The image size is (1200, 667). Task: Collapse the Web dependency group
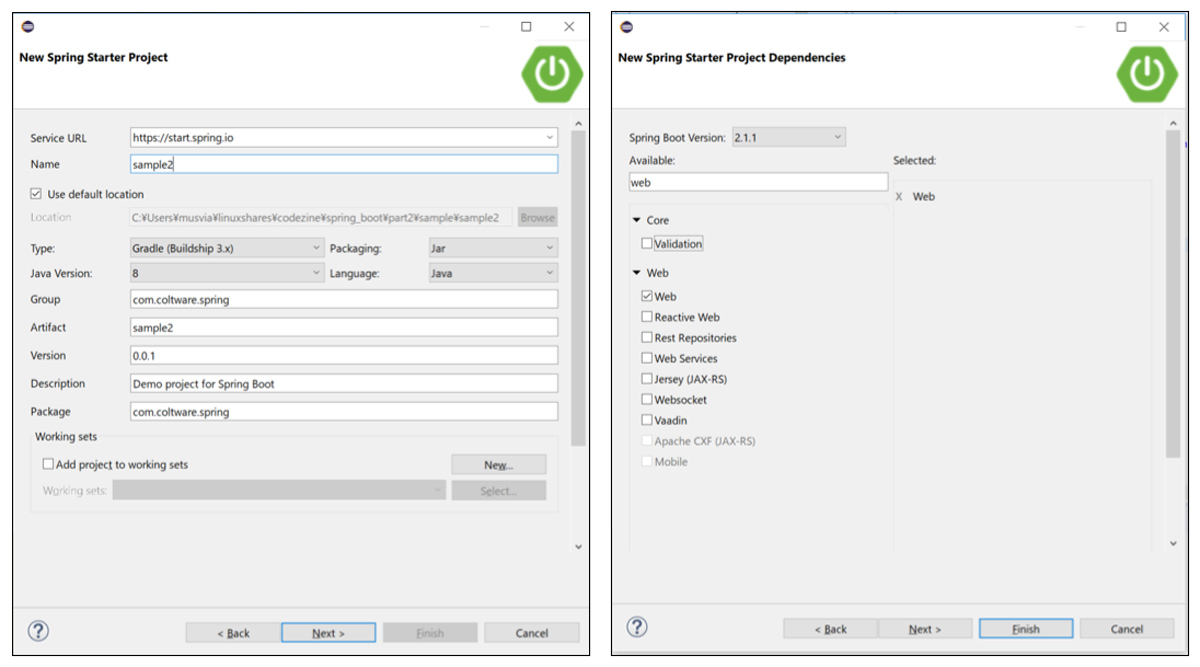(x=636, y=273)
